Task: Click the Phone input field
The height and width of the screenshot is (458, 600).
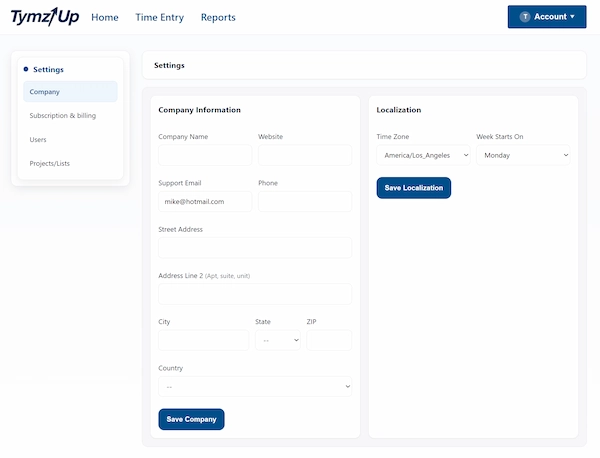Action: pyautogui.click(x=304, y=201)
